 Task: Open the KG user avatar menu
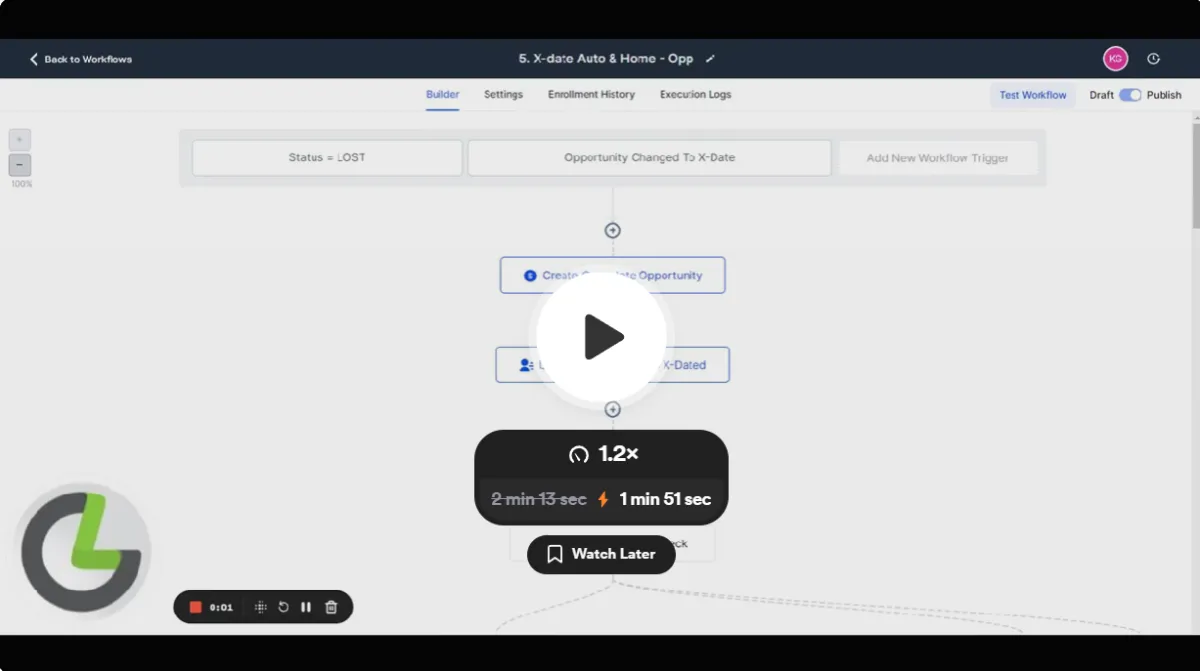1115,59
